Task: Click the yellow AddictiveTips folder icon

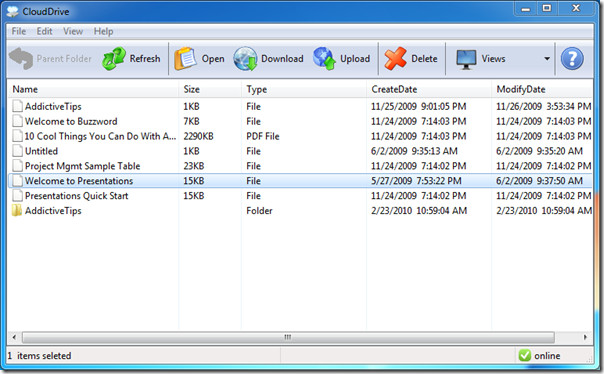Action: click(x=17, y=210)
